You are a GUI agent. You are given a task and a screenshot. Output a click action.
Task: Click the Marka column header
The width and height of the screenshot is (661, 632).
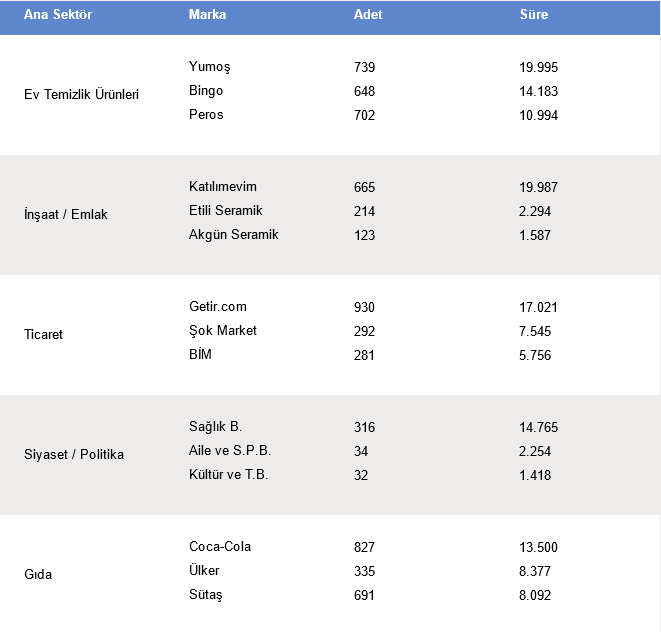pyautogui.click(x=207, y=15)
